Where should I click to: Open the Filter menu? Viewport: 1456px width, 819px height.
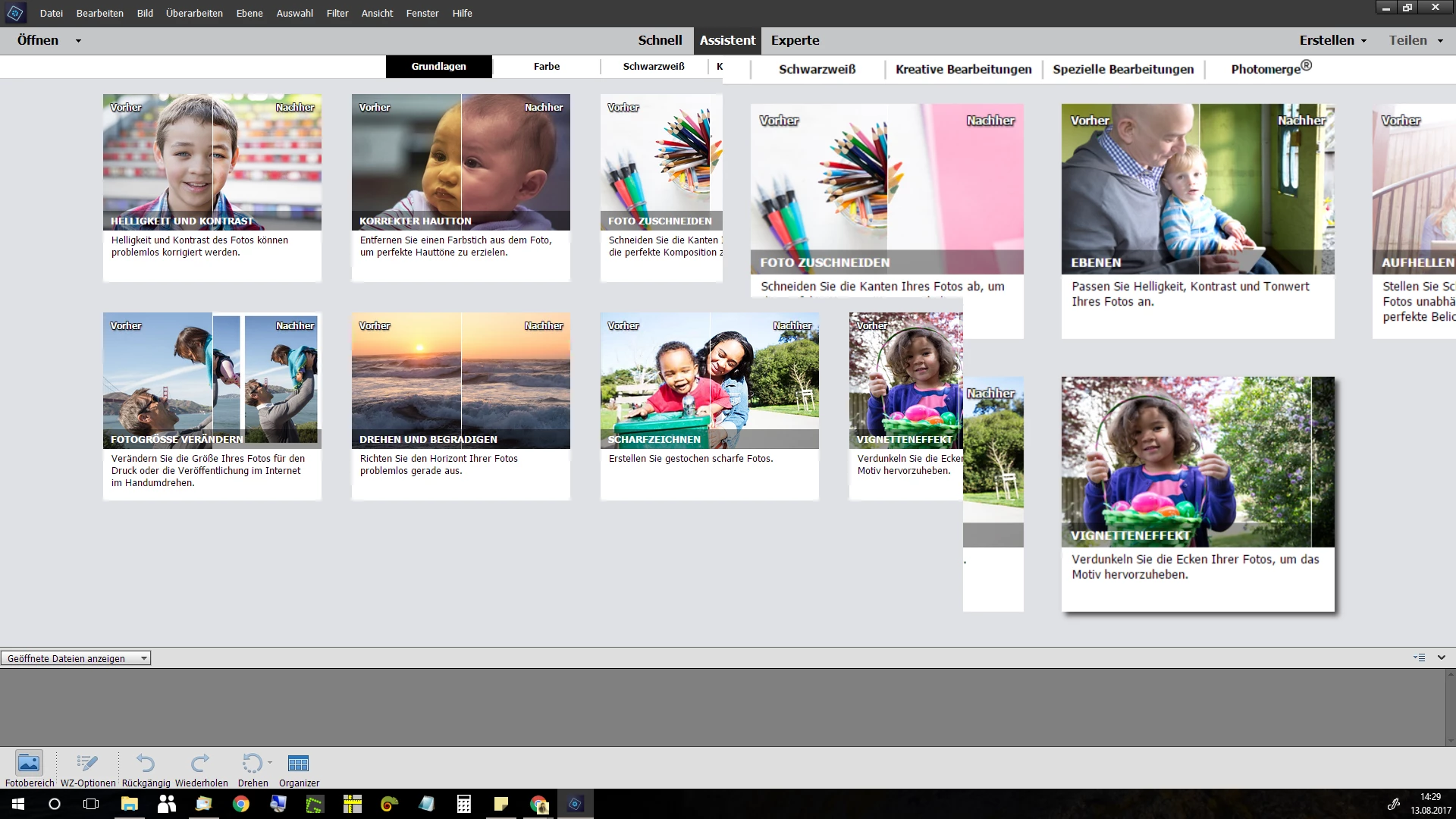click(337, 13)
